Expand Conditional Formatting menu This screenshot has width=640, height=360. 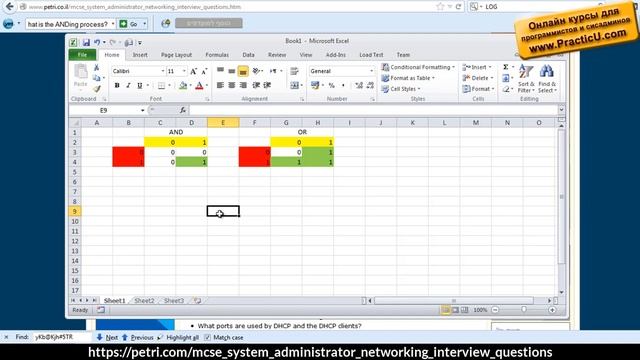pos(418,67)
